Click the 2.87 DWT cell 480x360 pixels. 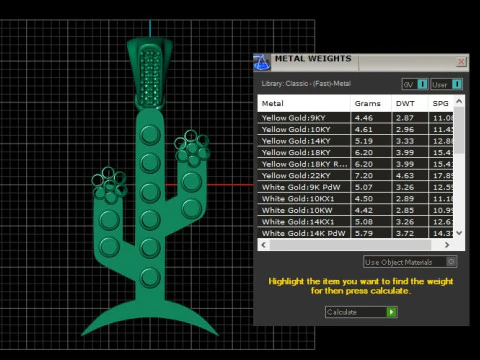point(410,118)
